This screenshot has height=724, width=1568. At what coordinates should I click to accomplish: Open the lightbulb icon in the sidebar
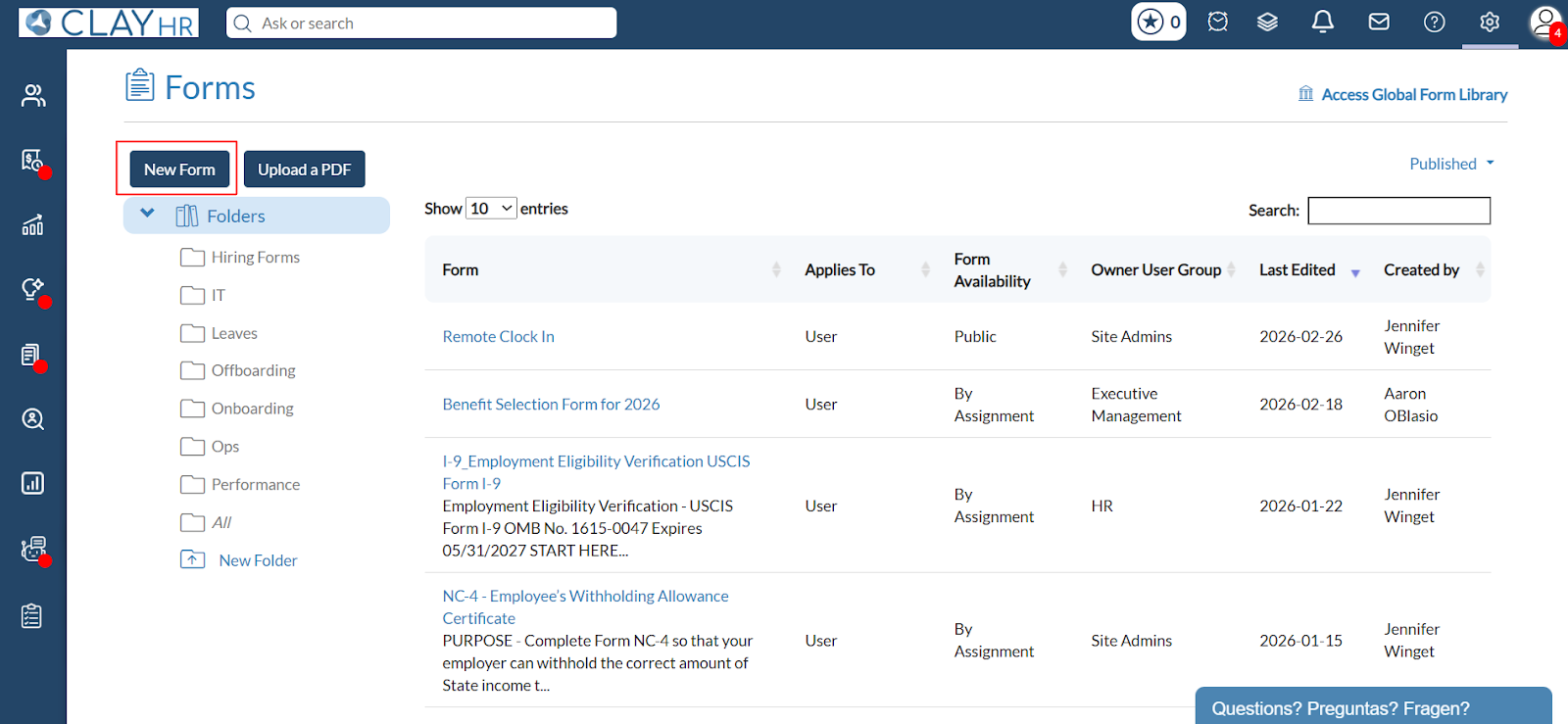[33, 290]
